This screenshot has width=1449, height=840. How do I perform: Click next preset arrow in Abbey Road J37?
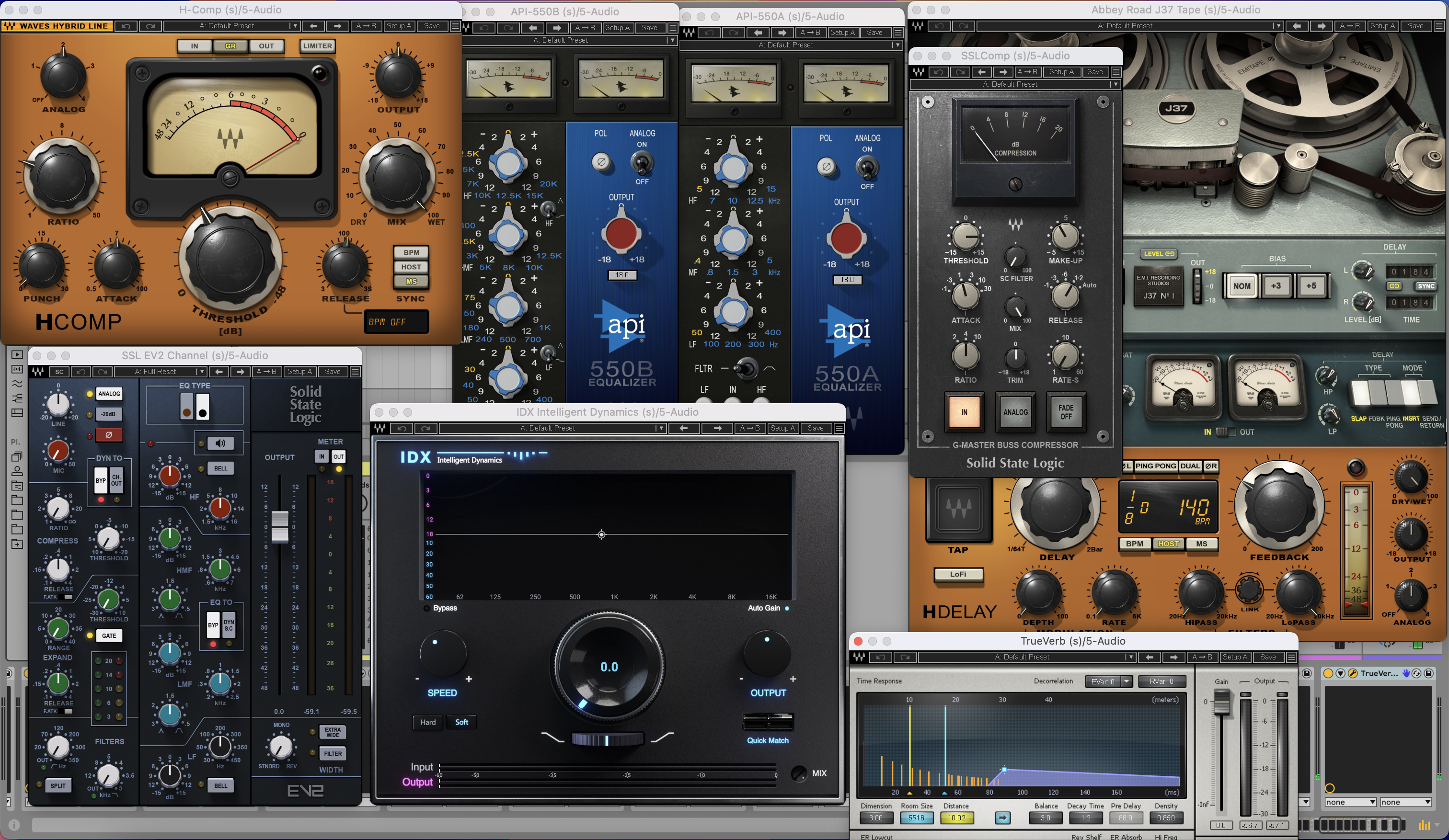[x=1322, y=26]
